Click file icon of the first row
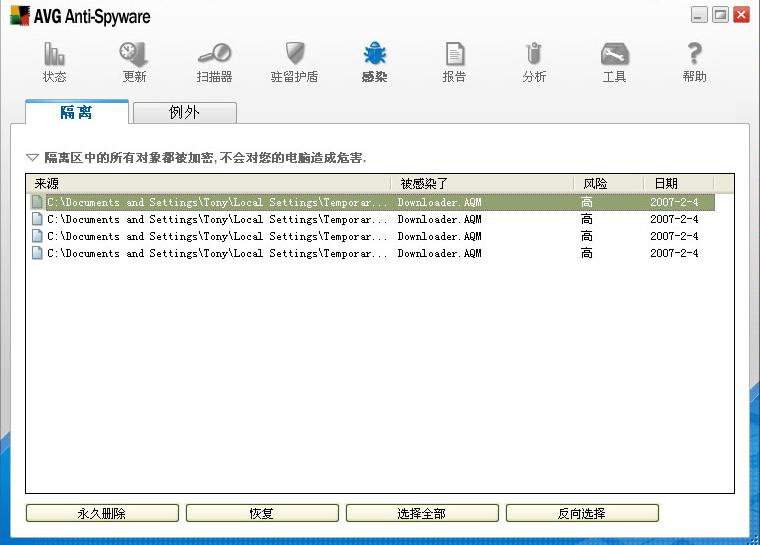Viewport: 760px width, 545px height. (x=37, y=202)
